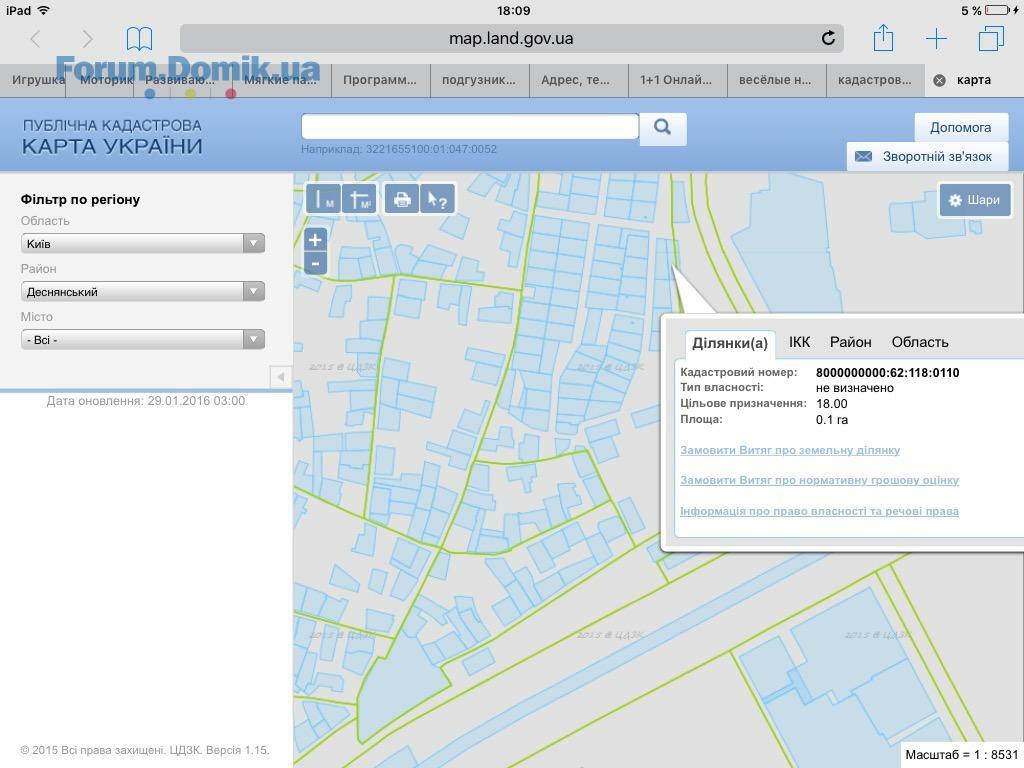This screenshot has width=1024, height=768.
Task: Click the cadastral number 8000000000:62:118:0110
Action: pyautogui.click(x=888, y=373)
